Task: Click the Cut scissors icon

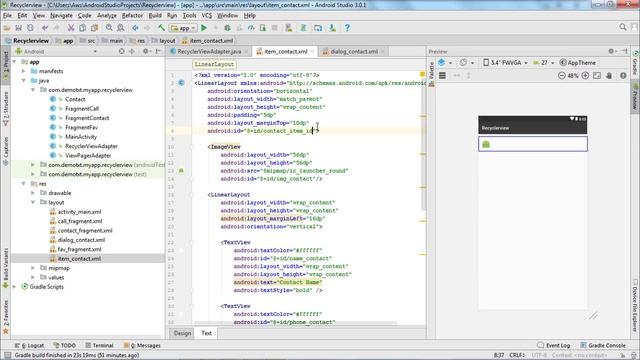Action: [x=71, y=28]
